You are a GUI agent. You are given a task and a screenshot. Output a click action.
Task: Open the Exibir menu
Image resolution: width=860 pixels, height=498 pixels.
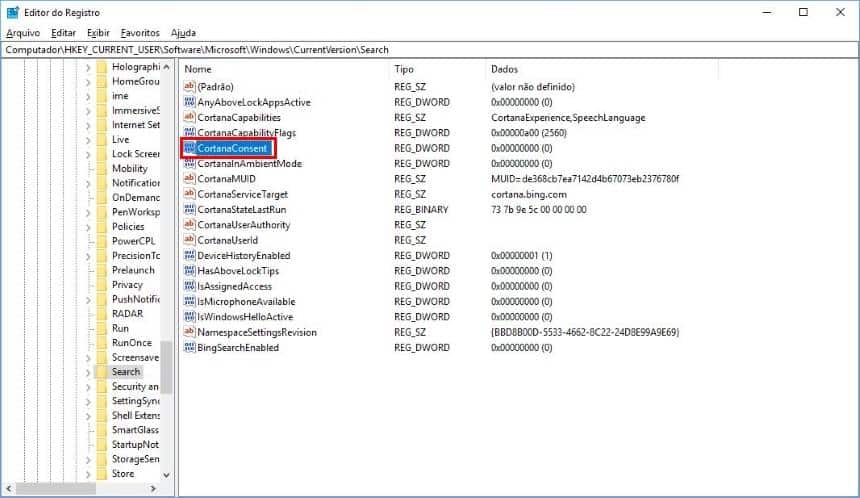[x=98, y=33]
